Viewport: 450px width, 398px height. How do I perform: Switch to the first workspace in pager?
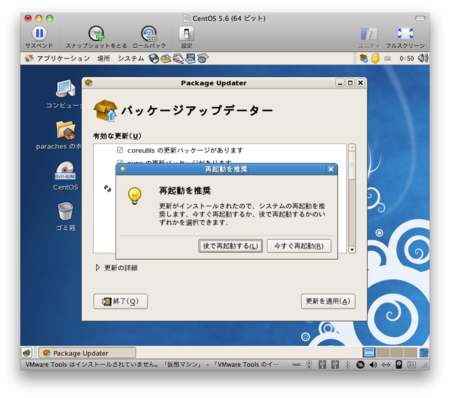point(369,353)
